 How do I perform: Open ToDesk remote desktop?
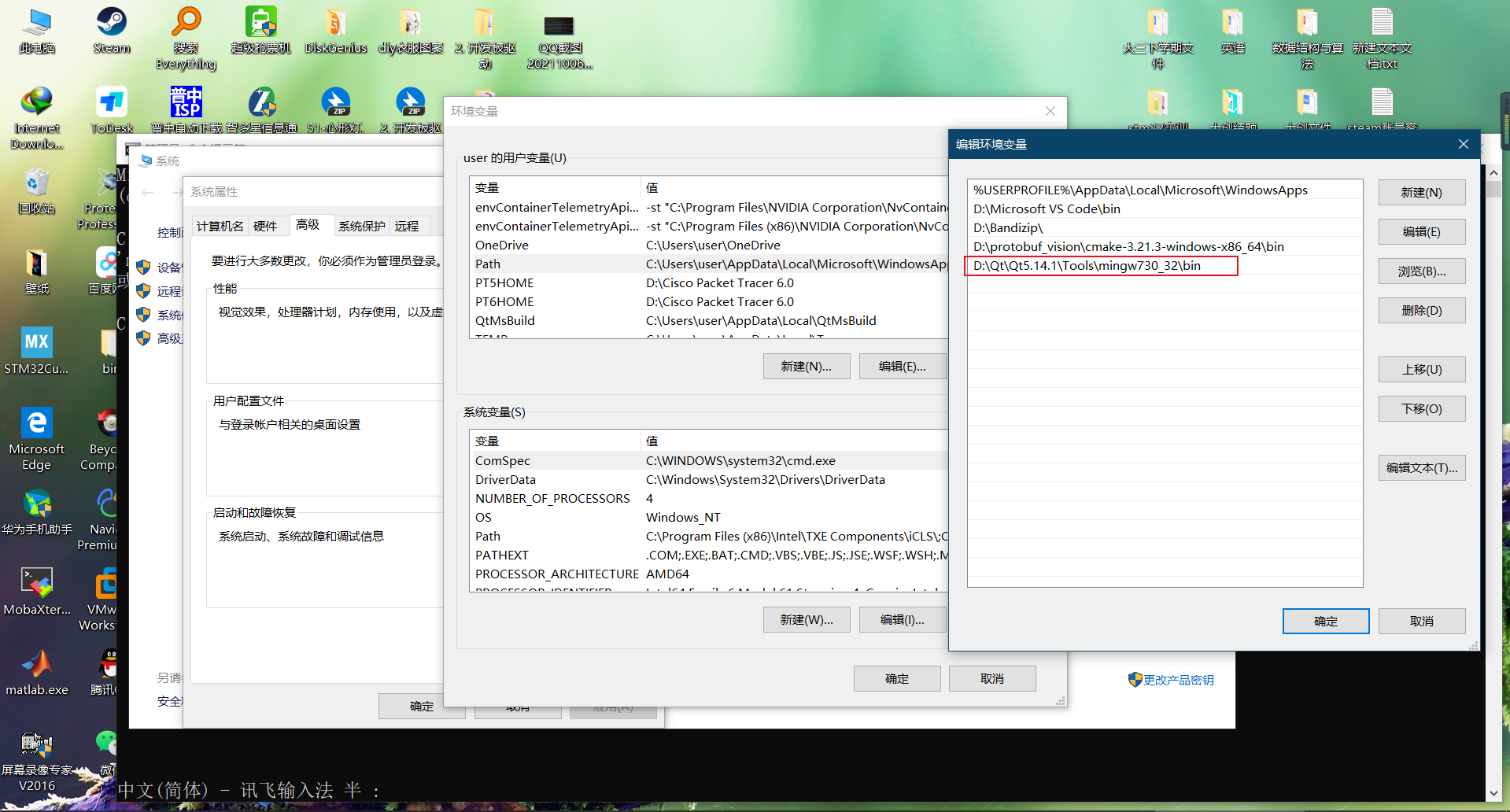coord(110,102)
